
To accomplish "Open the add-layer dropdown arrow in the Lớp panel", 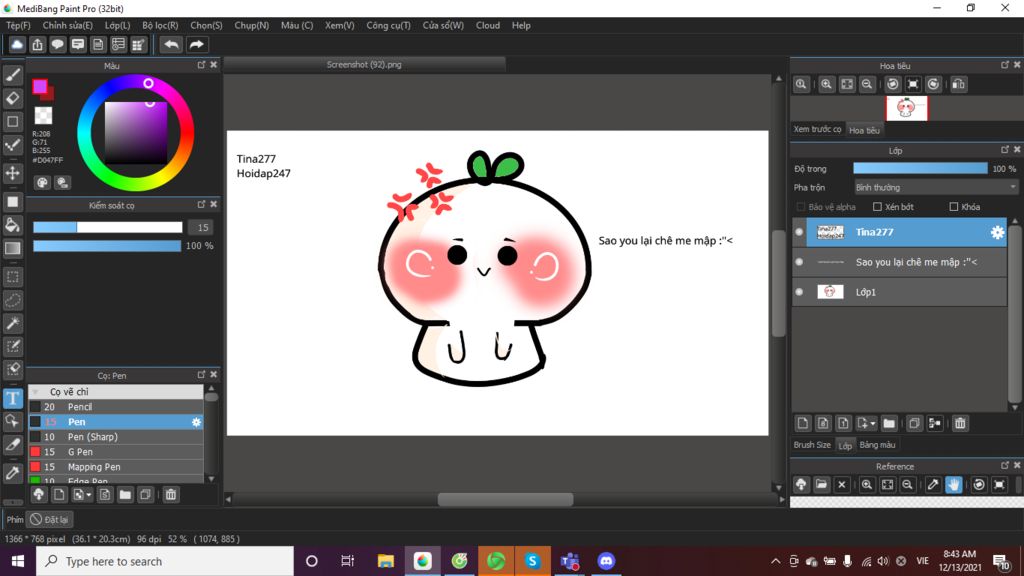I will point(872,424).
